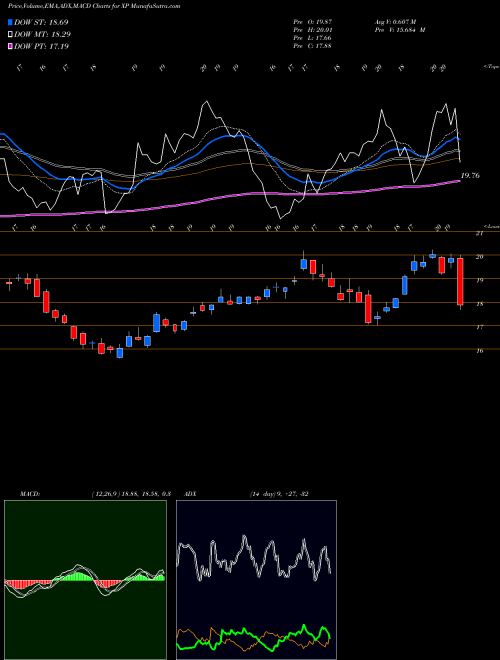The height and width of the screenshot is (660, 500).
Task: Click the 21 price axis label
Action: [x=479, y=234]
